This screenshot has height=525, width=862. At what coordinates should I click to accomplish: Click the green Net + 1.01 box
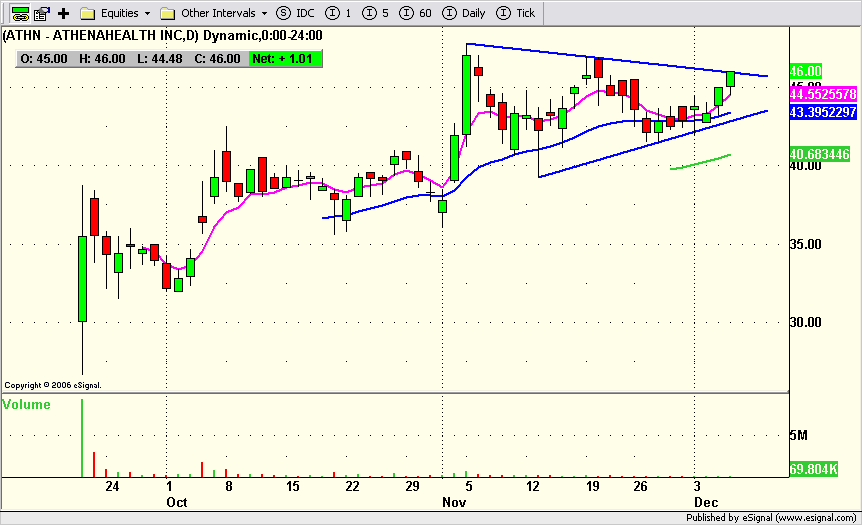(284, 59)
